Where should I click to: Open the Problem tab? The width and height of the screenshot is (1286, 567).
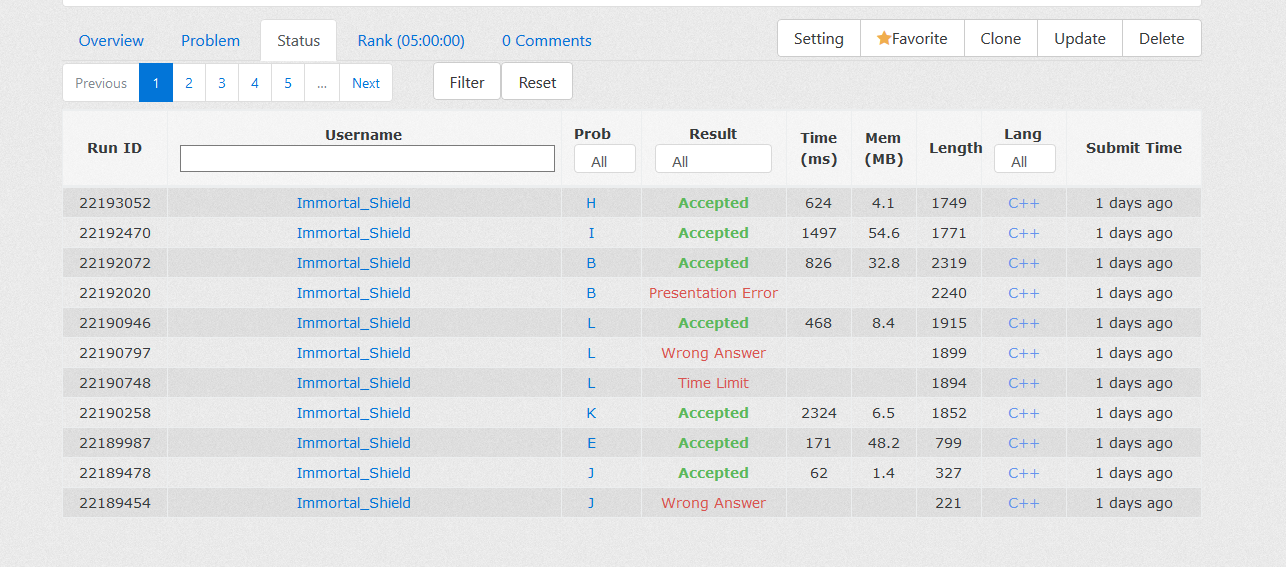[x=210, y=41]
